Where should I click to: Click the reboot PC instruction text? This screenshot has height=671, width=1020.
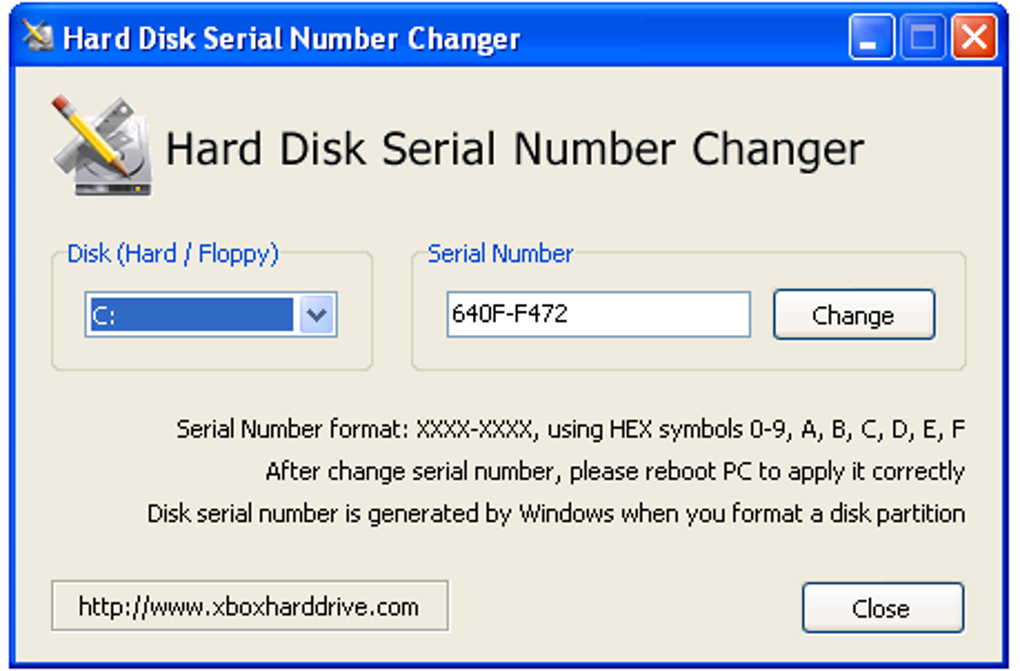[x=614, y=471]
